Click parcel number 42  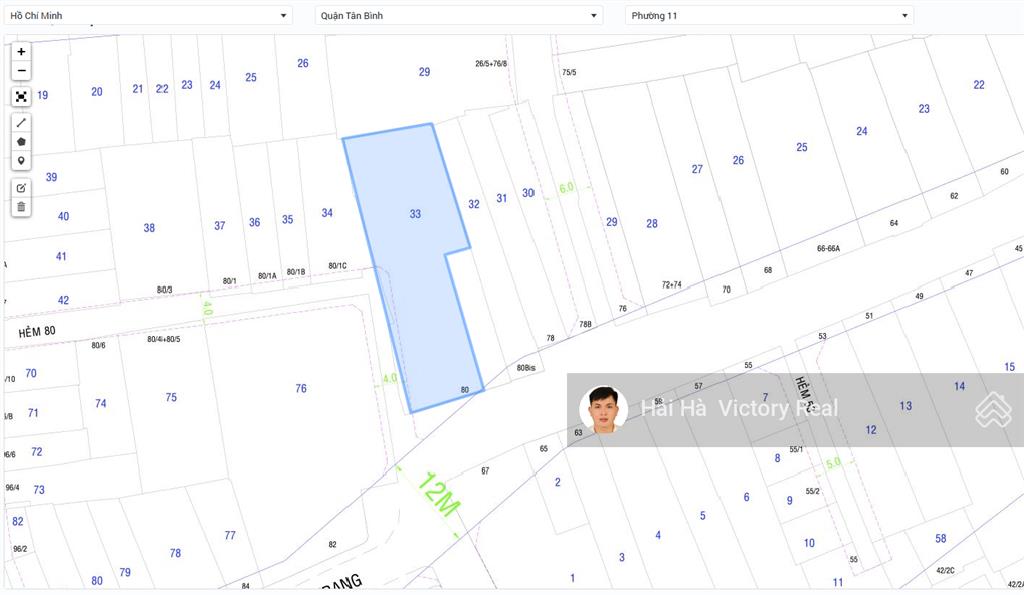[x=63, y=300]
